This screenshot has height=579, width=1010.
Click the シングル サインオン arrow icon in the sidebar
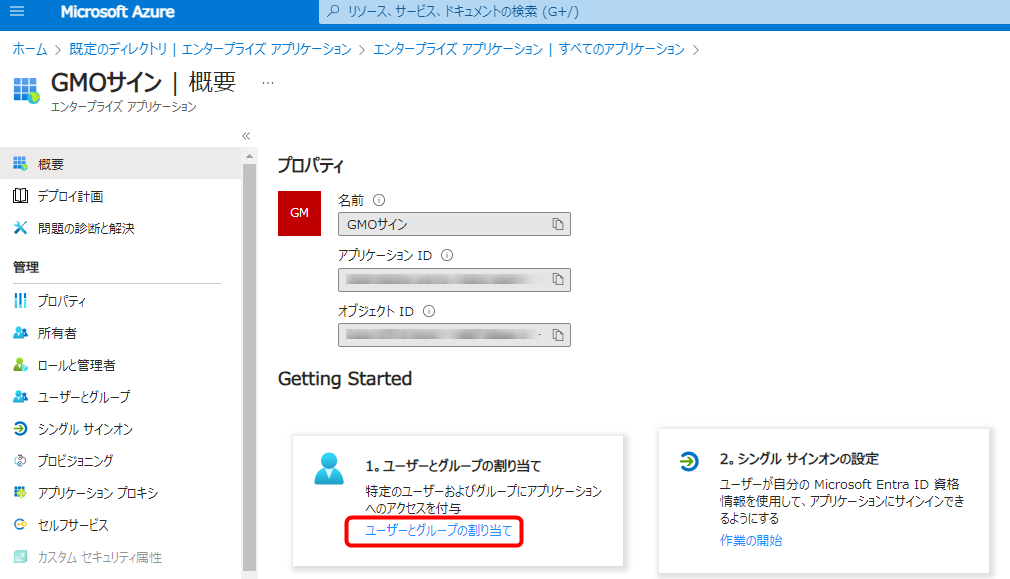[21, 429]
